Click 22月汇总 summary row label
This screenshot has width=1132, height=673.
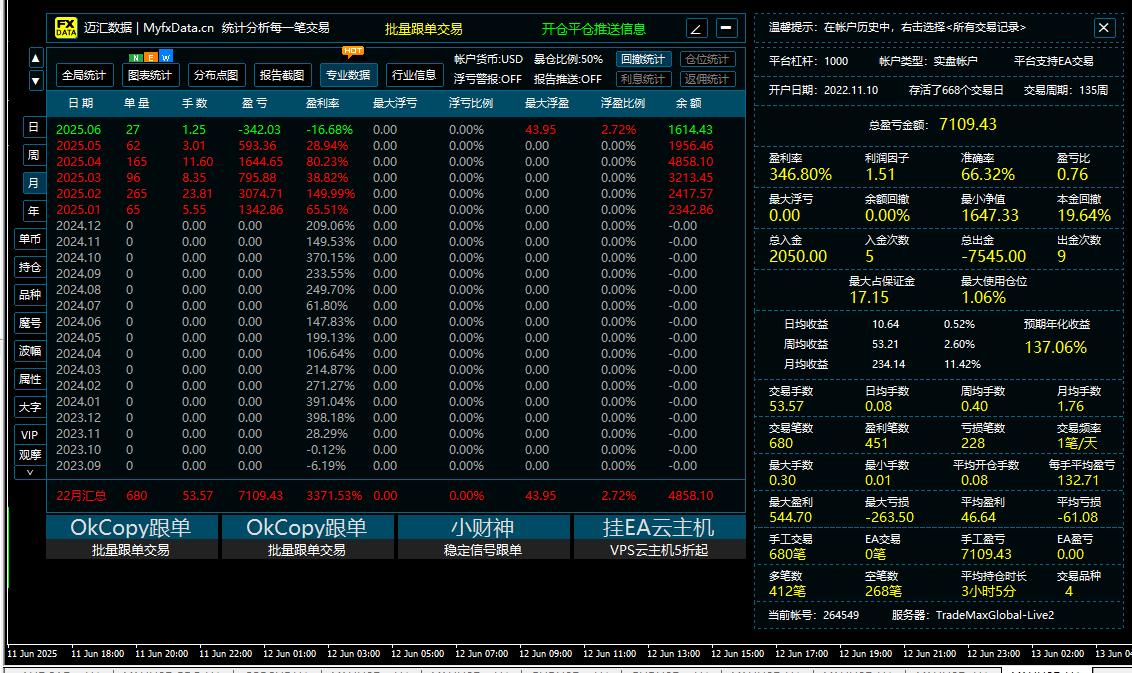pos(82,496)
